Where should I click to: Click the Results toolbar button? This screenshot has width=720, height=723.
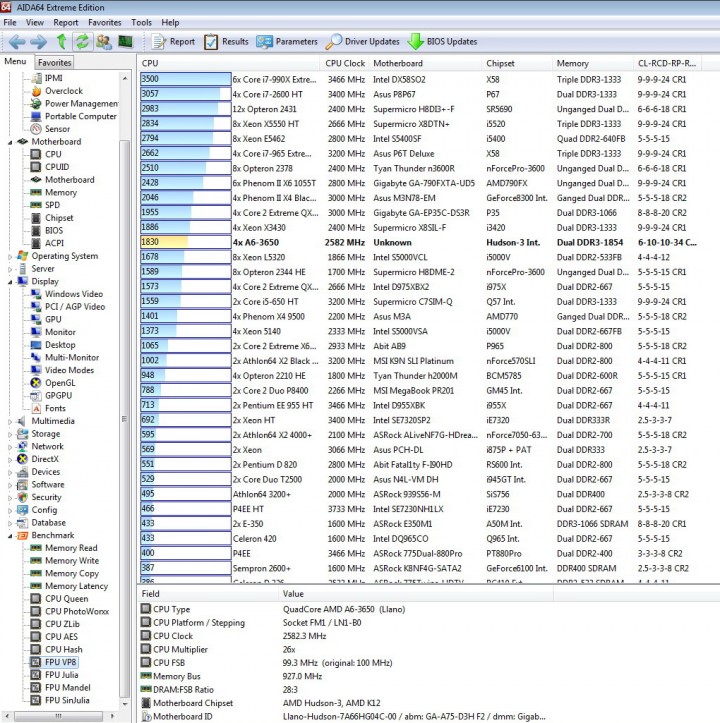point(226,41)
